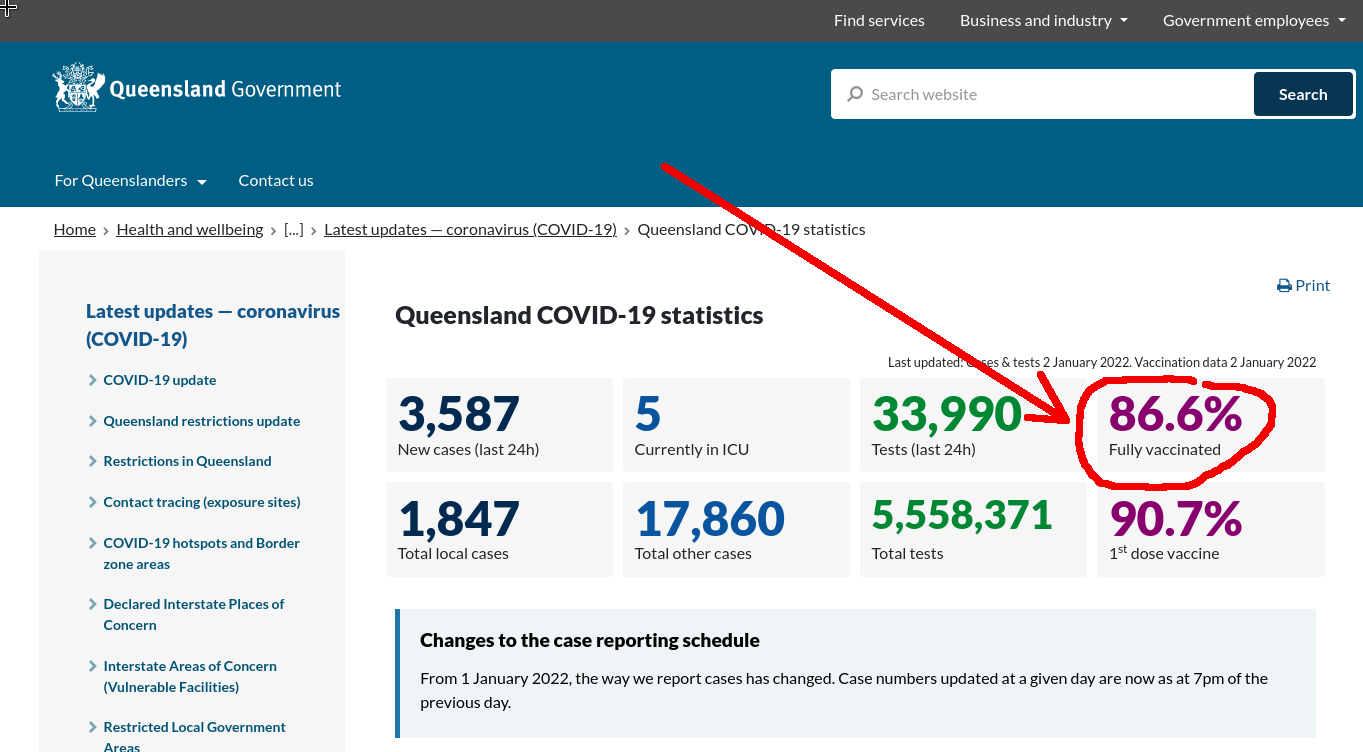Open Find services in top bar
1363x752 pixels.
click(879, 20)
